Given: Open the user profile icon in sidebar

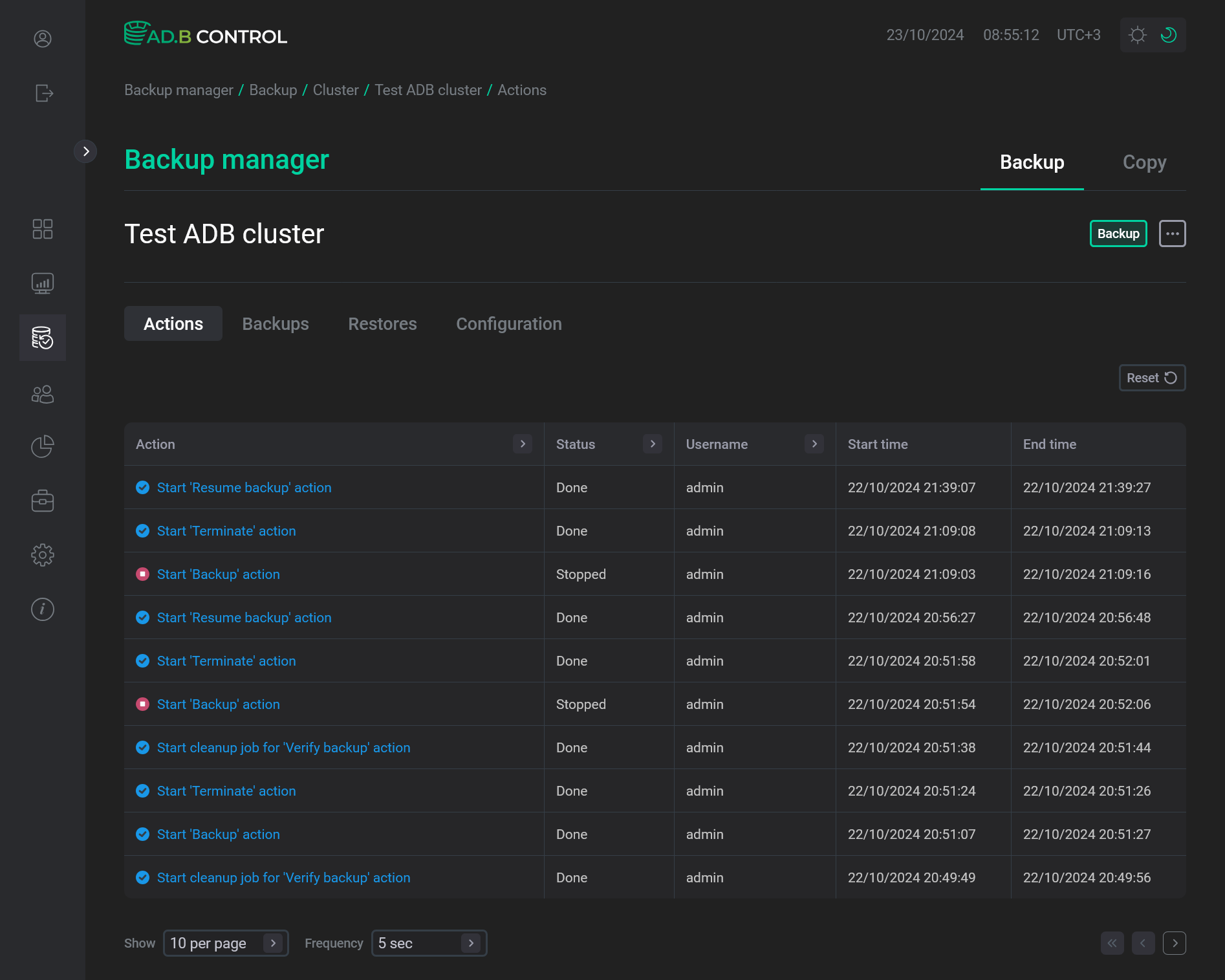Looking at the screenshot, I should (43, 39).
